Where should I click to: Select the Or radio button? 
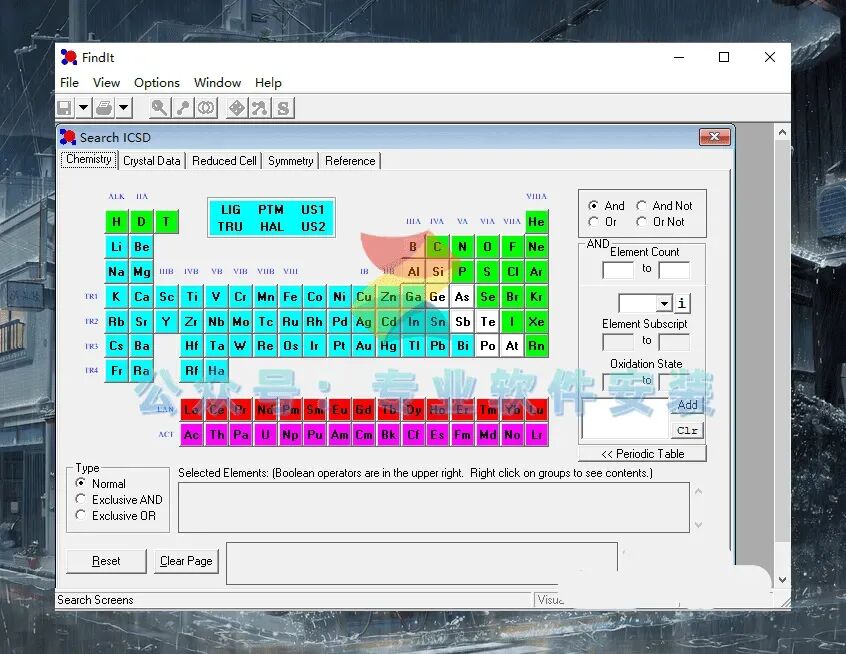point(593,222)
